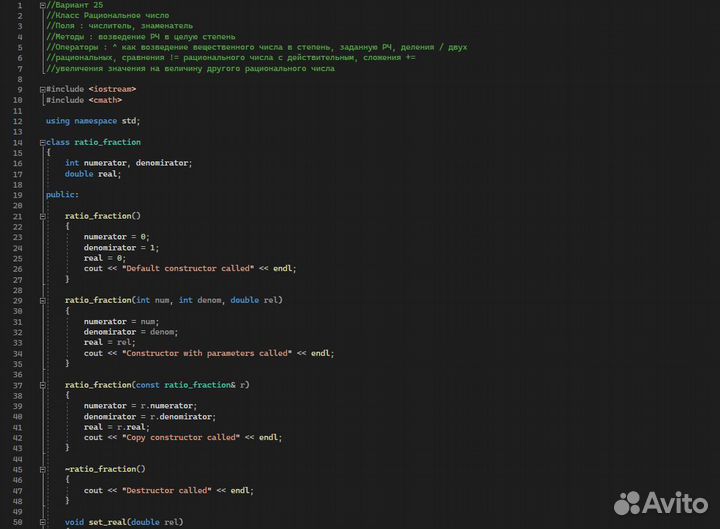Click the 'using namespace std;' line
The image size is (720, 529).
[x=100, y=121]
